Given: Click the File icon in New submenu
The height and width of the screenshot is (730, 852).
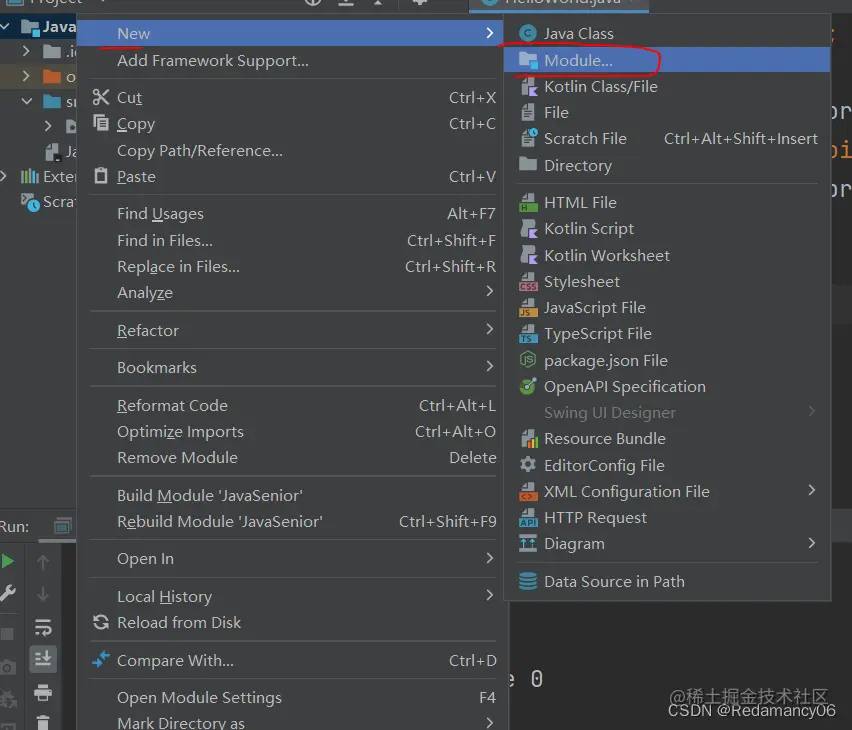Looking at the screenshot, I should coord(528,112).
